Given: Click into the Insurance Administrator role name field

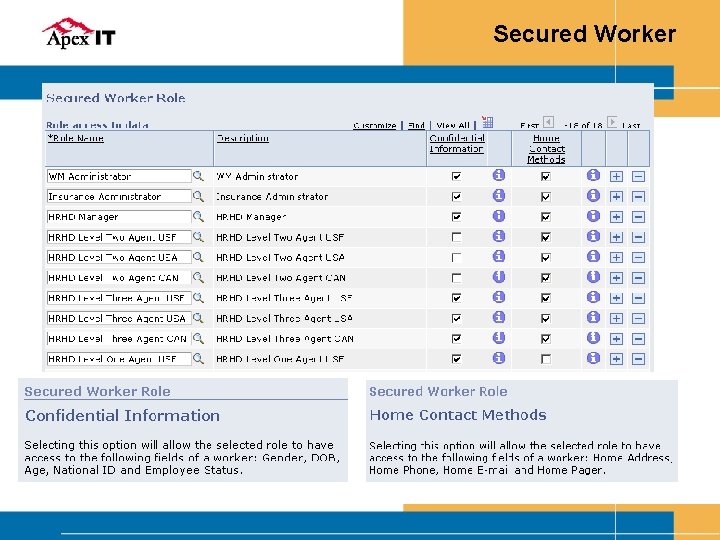Looking at the screenshot, I should coord(119,197).
